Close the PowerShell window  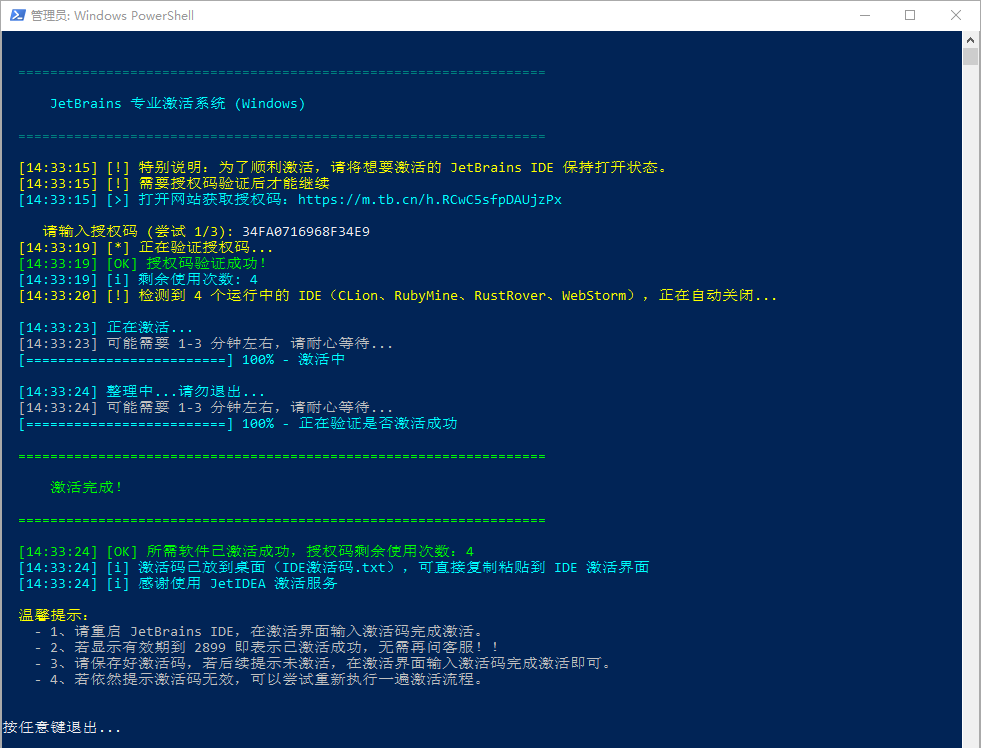coord(956,15)
